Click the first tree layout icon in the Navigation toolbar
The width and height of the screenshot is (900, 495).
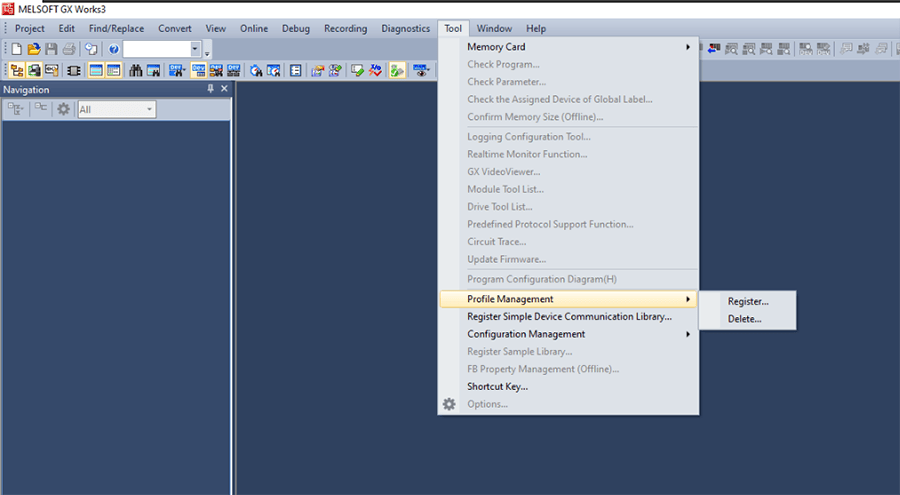click(x=15, y=109)
